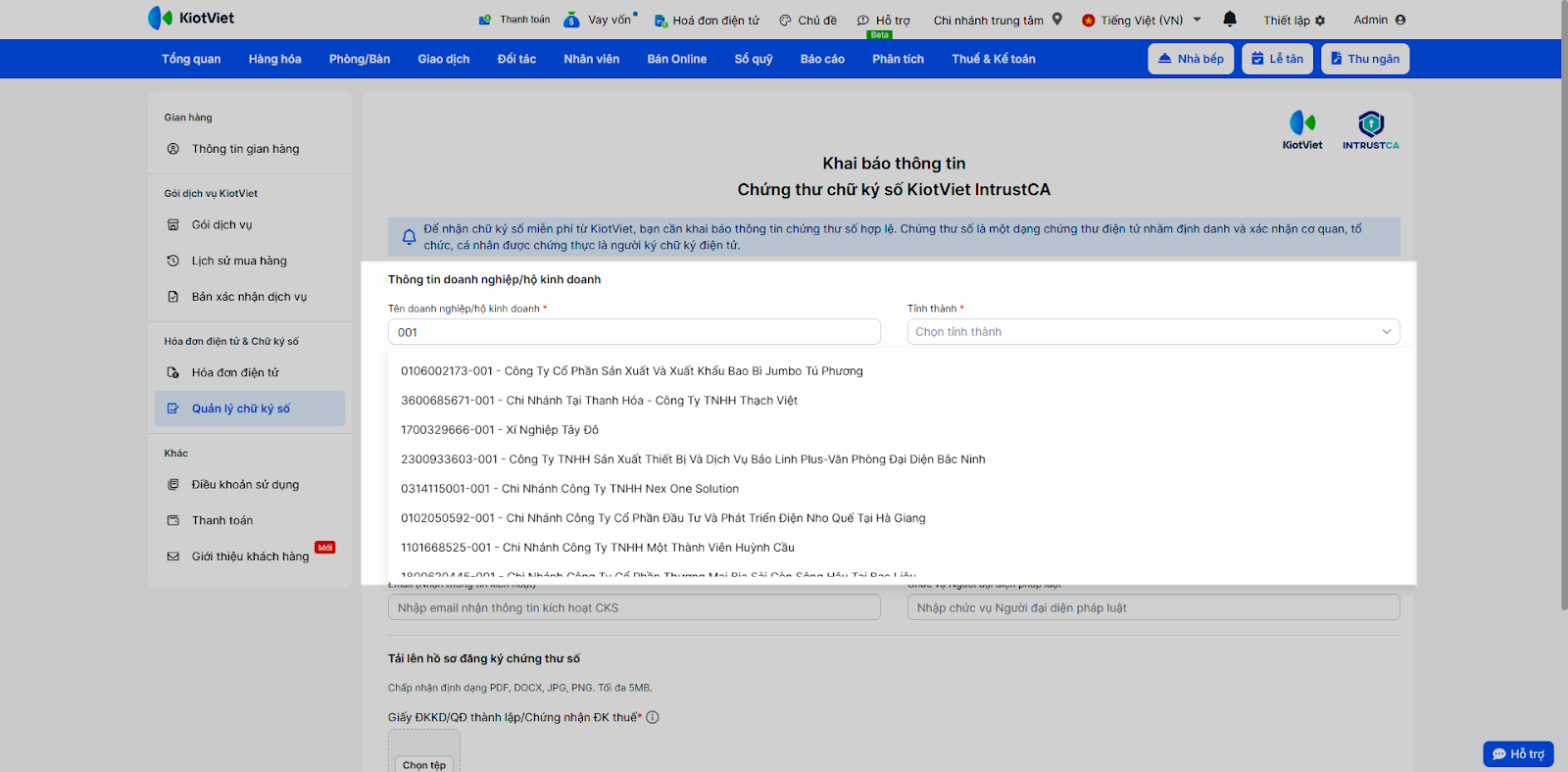
Task: Open the Phân tích menu
Action: point(899,59)
